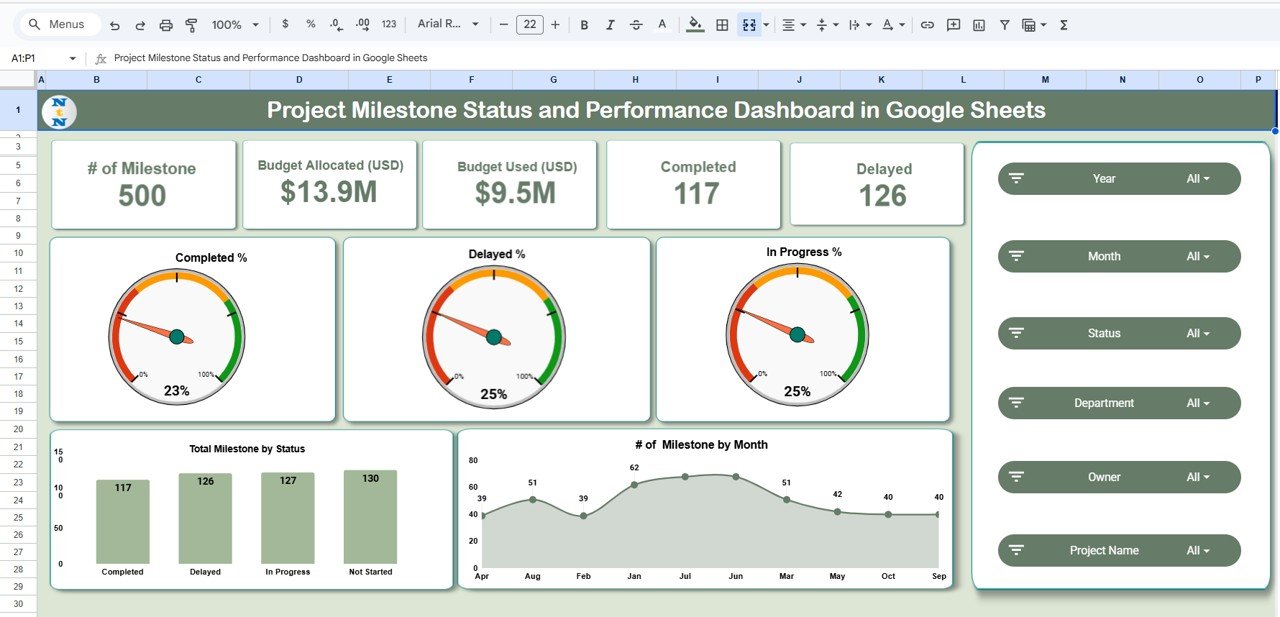This screenshot has width=1280, height=617.
Task: Open the fill color picker
Action: (x=694, y=24)
